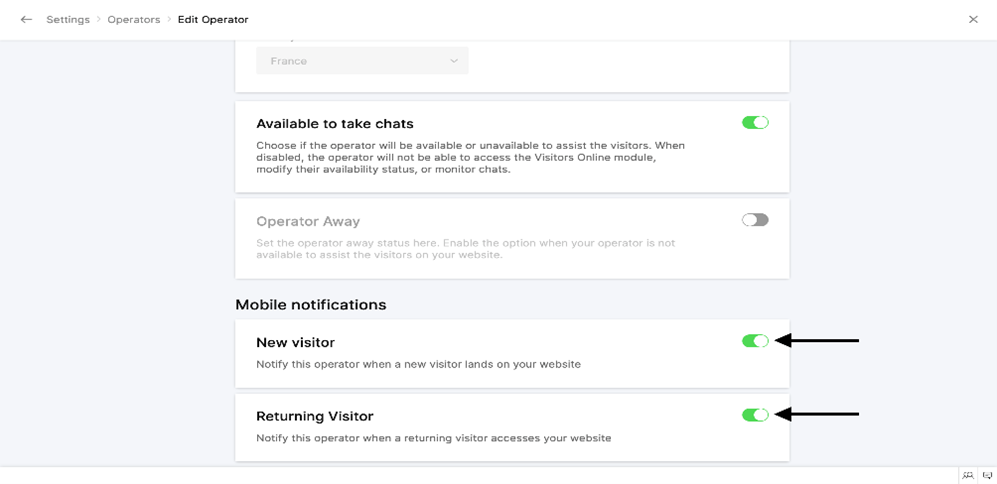Click the Available to take chats description

[x=470, y=158]
